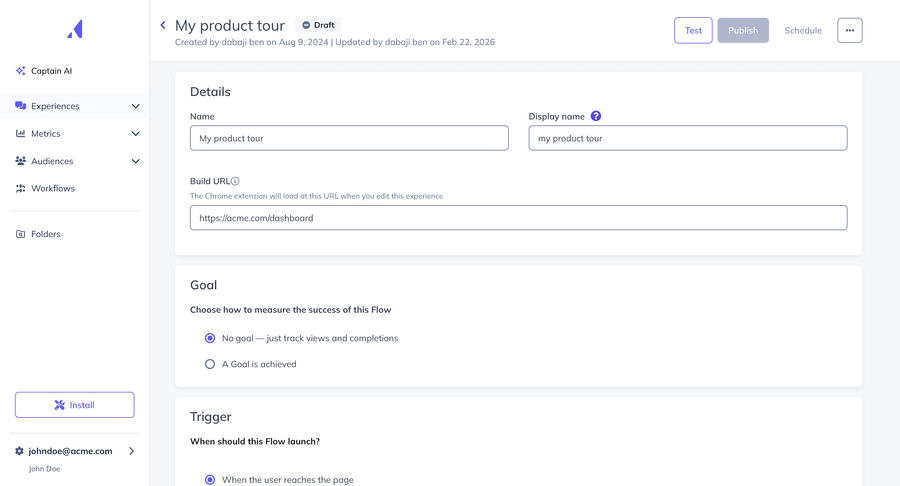Click the Draft status badge

tap(319, 25)
